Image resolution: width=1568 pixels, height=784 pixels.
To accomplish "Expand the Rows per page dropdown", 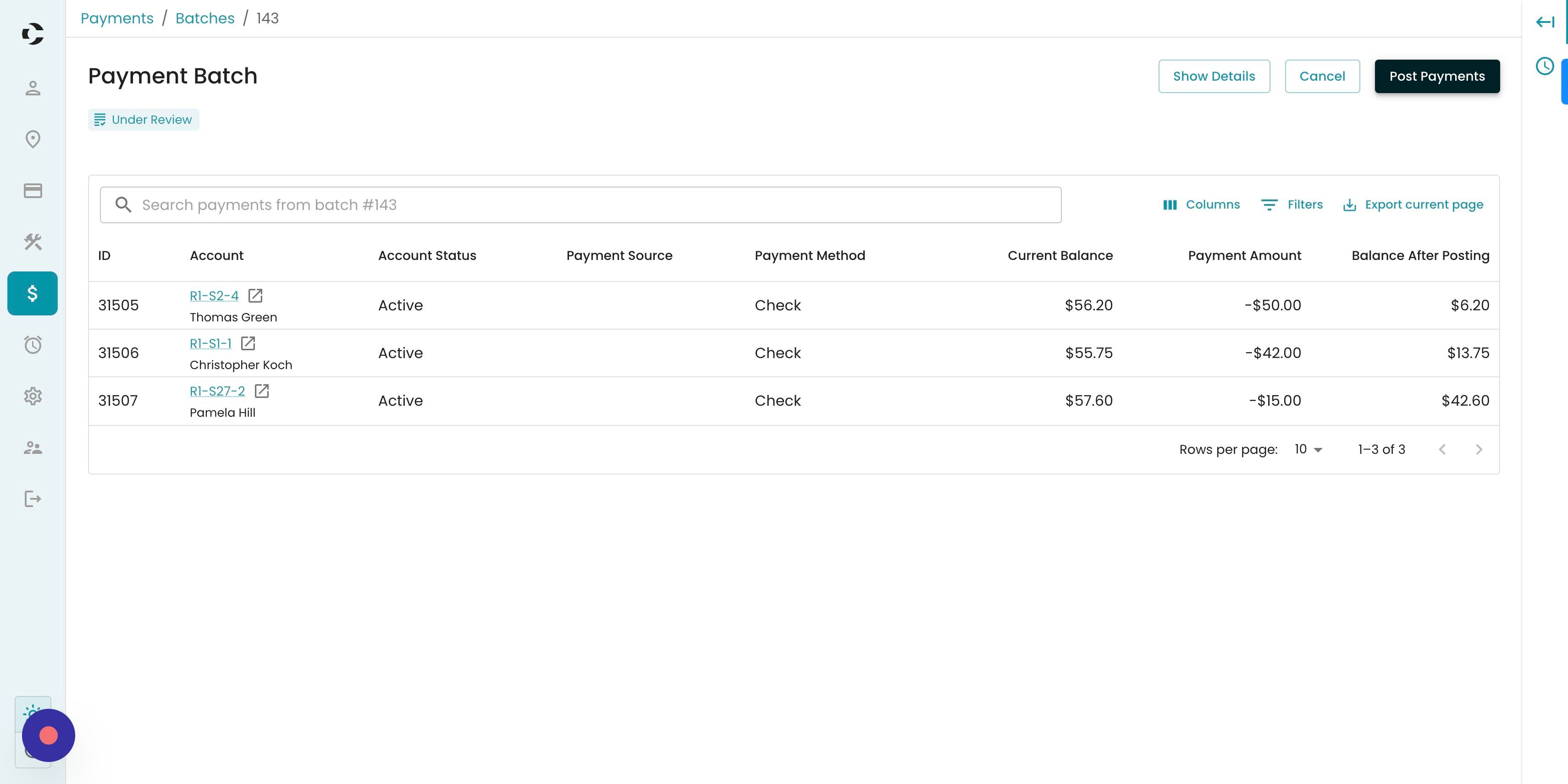I will click(1308, 449).
